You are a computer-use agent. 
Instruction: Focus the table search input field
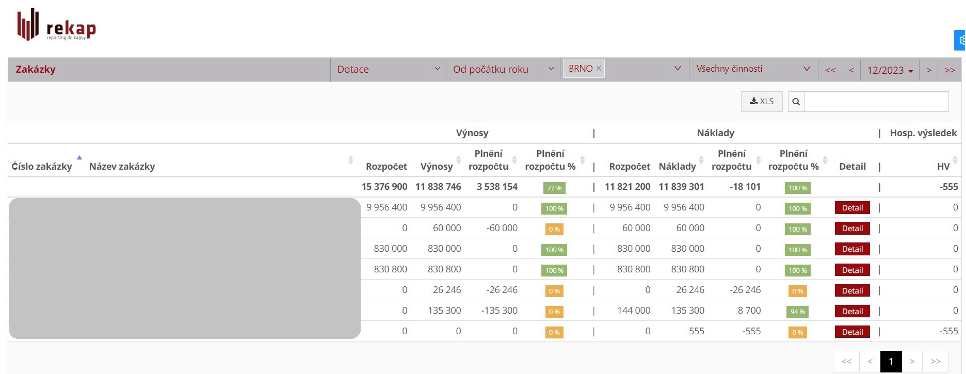coord(876,102)
